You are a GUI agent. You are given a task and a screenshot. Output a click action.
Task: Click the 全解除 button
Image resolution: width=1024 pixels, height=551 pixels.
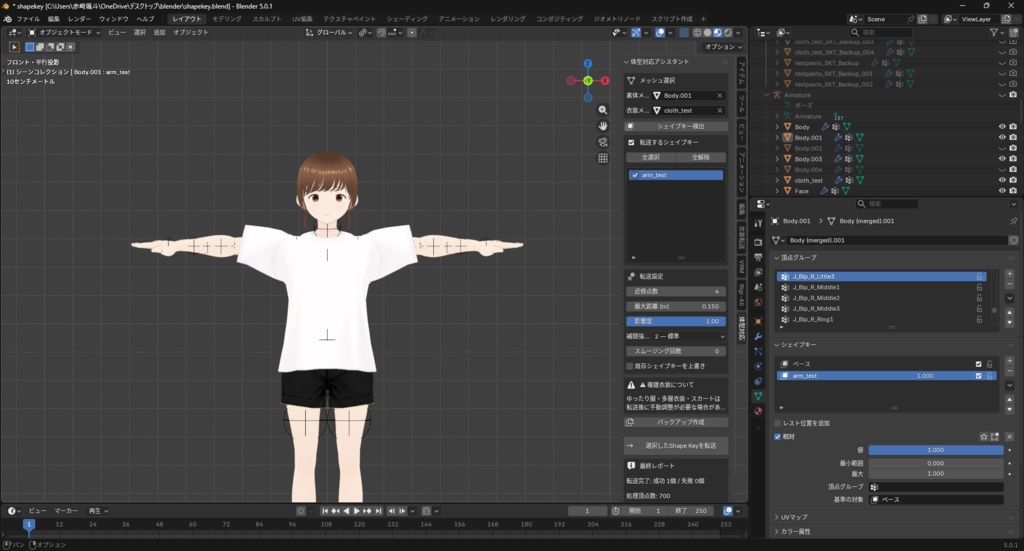pyautogui.click(x=701, y=157)
